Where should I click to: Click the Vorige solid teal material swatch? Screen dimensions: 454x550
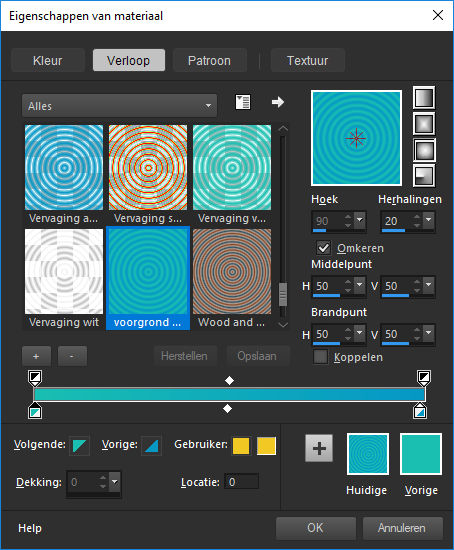(x=421, y=454)
